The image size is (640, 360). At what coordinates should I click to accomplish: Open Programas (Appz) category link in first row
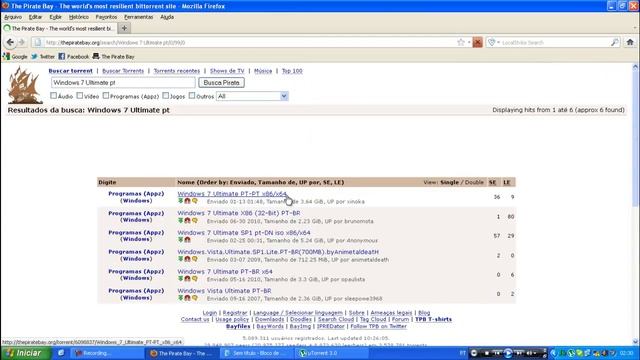[136, 193]
